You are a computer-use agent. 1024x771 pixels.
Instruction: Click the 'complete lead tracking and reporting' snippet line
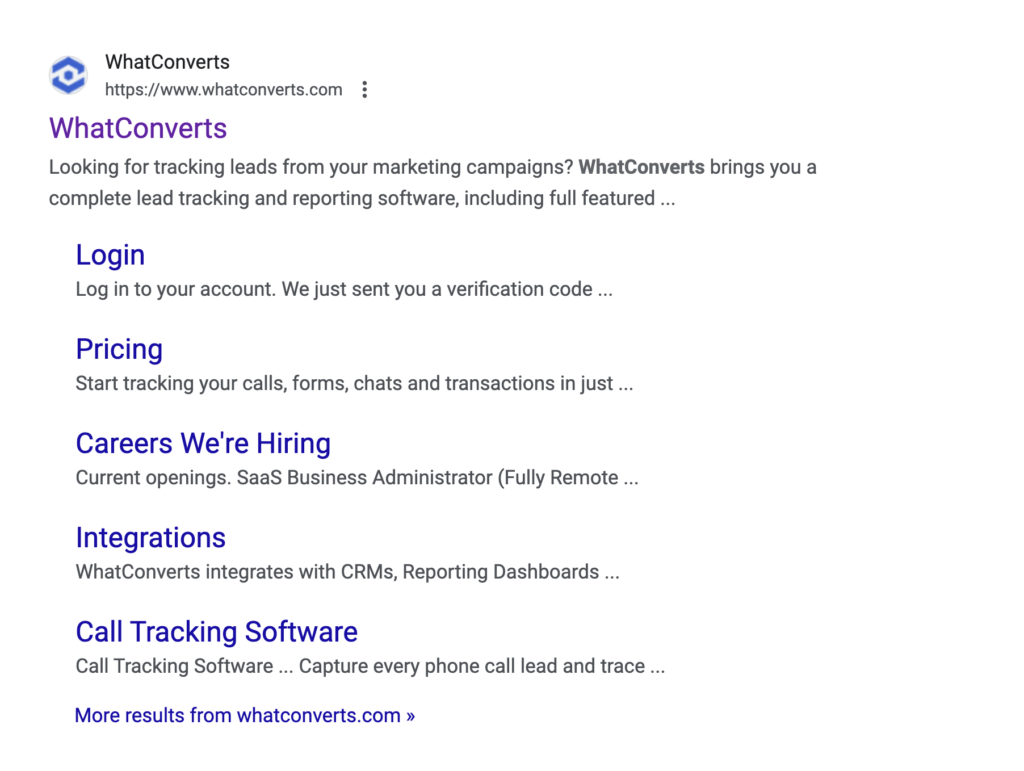click(362, 198)
